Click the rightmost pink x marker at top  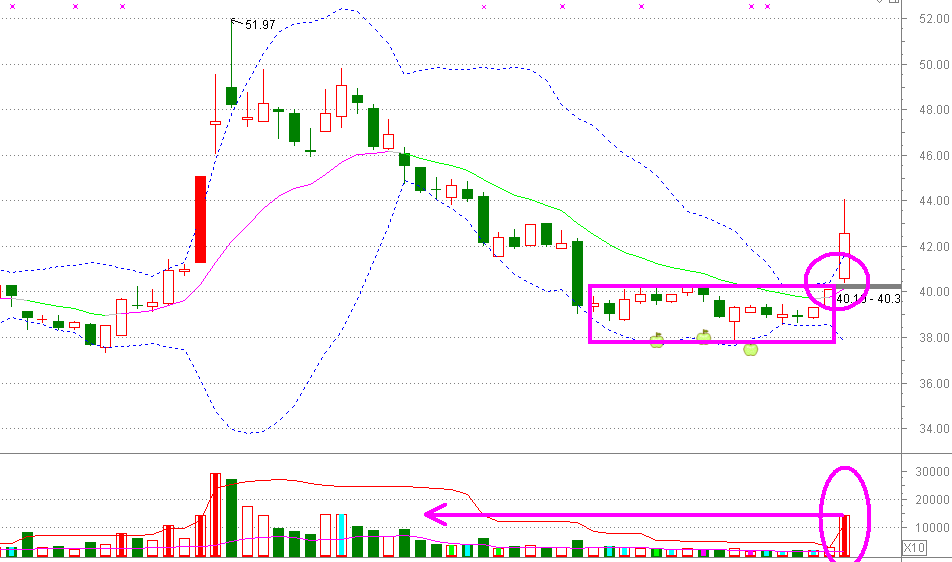(x=767, y=7)
